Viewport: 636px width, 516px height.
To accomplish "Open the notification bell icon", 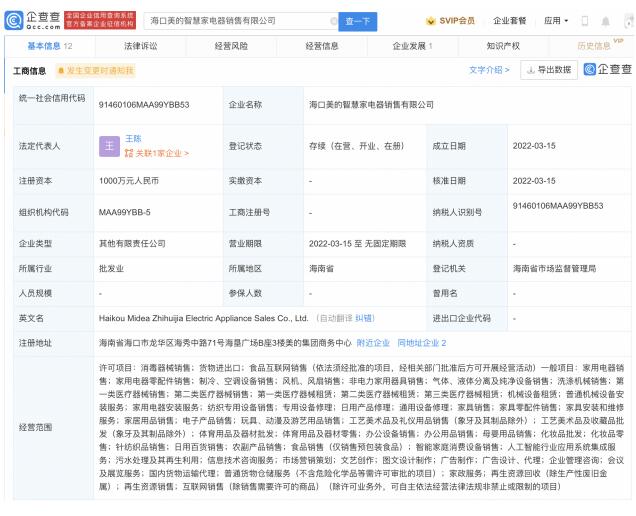I will point(605,21).
